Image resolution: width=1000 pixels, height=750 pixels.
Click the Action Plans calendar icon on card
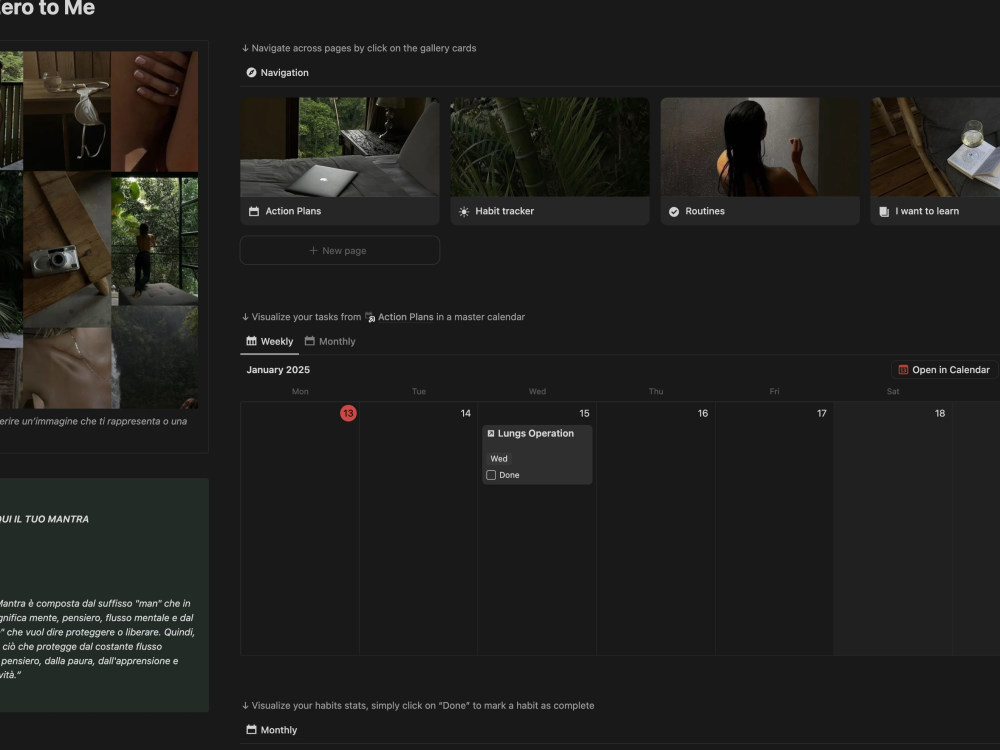pyautogui.click(x=254, y=211)
